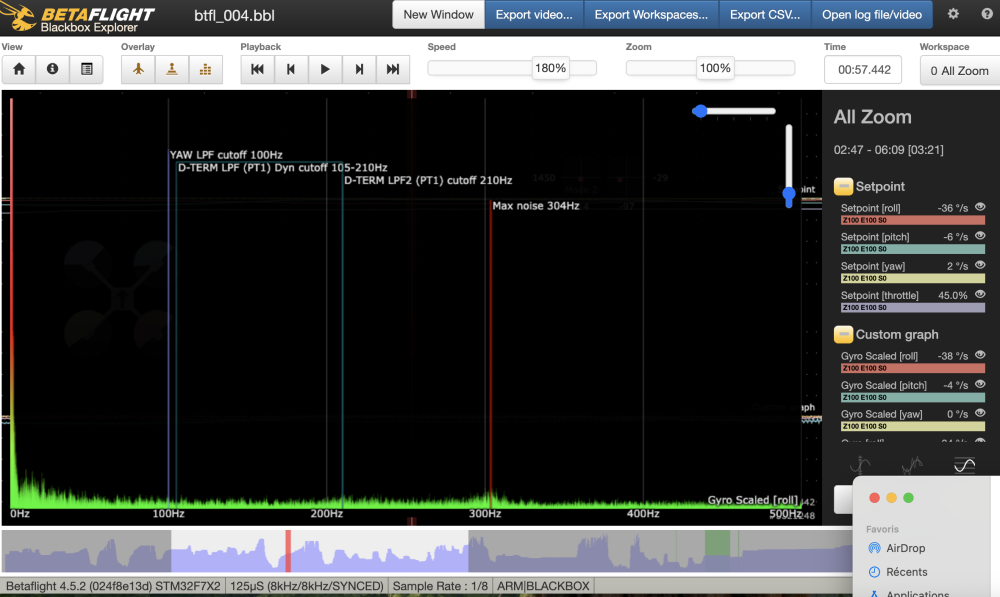Image resolution: width=1000 pixels, height=597 pixels.
Task: Toggle visibility of Setpoint [throttle]
Action: click(979, 295)
